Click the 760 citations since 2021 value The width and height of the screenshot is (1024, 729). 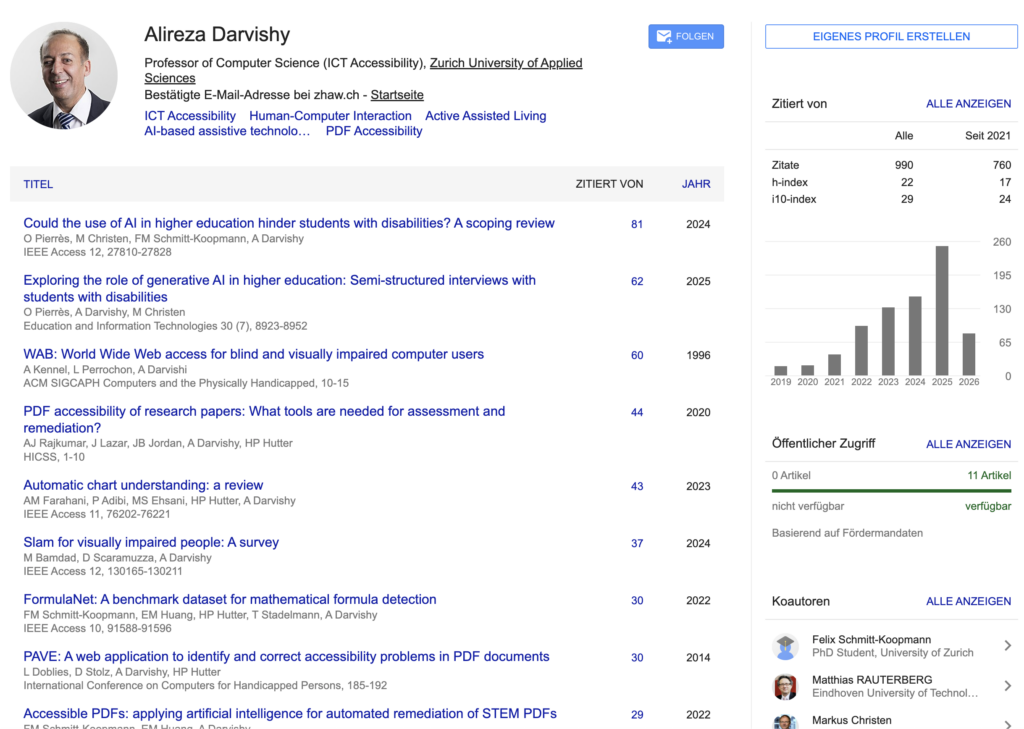pos(1002,165)
